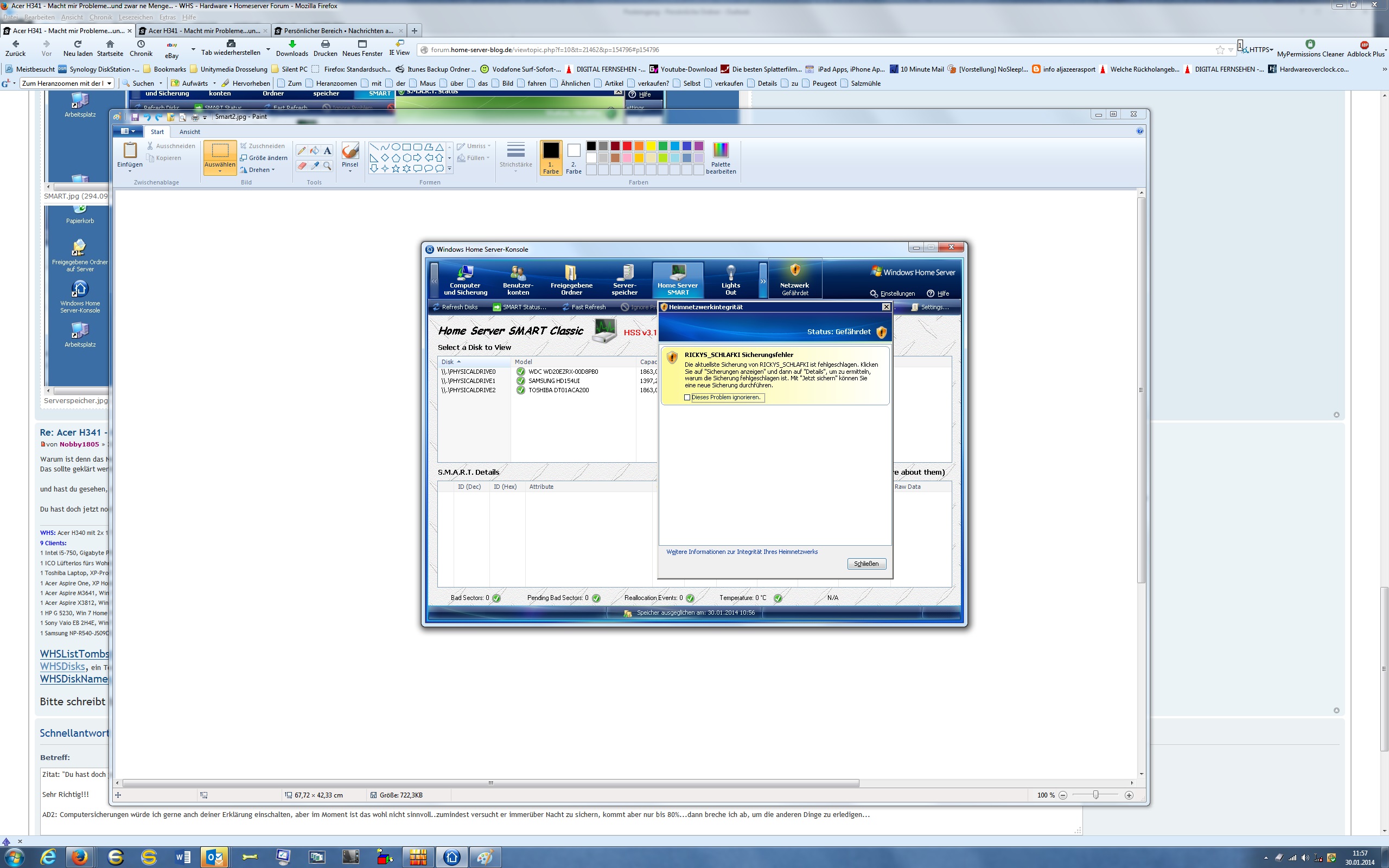Select the Pencil tool in Paint
The height and width of the screenshot is (868, 1389).
pos(301,150)
